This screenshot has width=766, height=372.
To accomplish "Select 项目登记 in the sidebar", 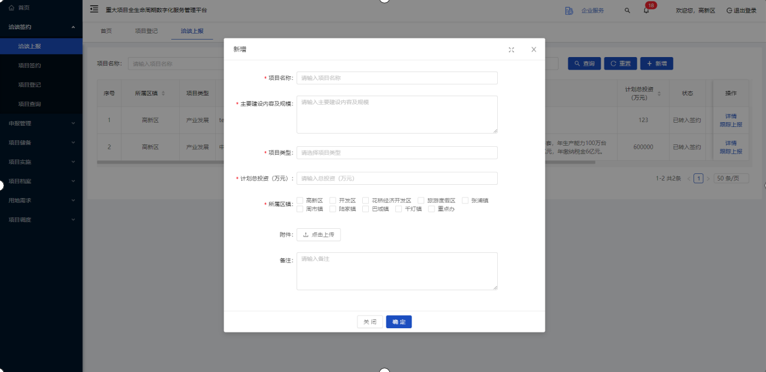I will tap(41, 85).
